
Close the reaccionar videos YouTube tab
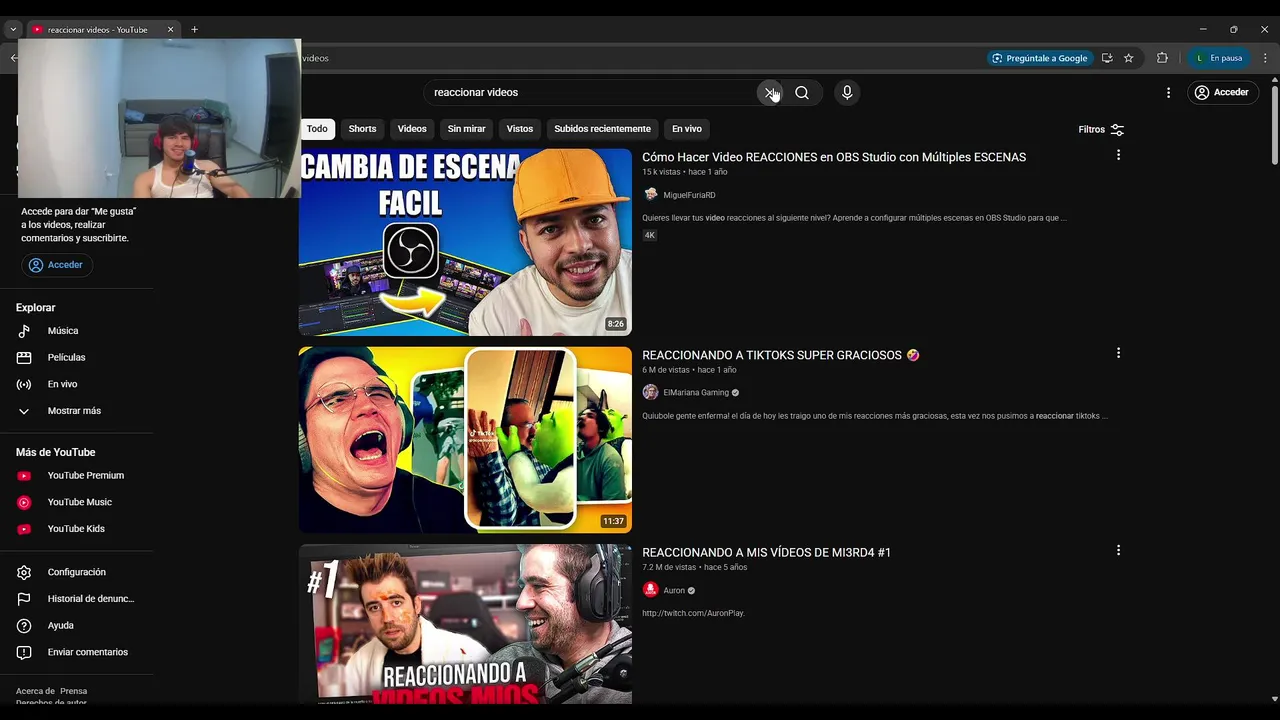coord(170,29)
